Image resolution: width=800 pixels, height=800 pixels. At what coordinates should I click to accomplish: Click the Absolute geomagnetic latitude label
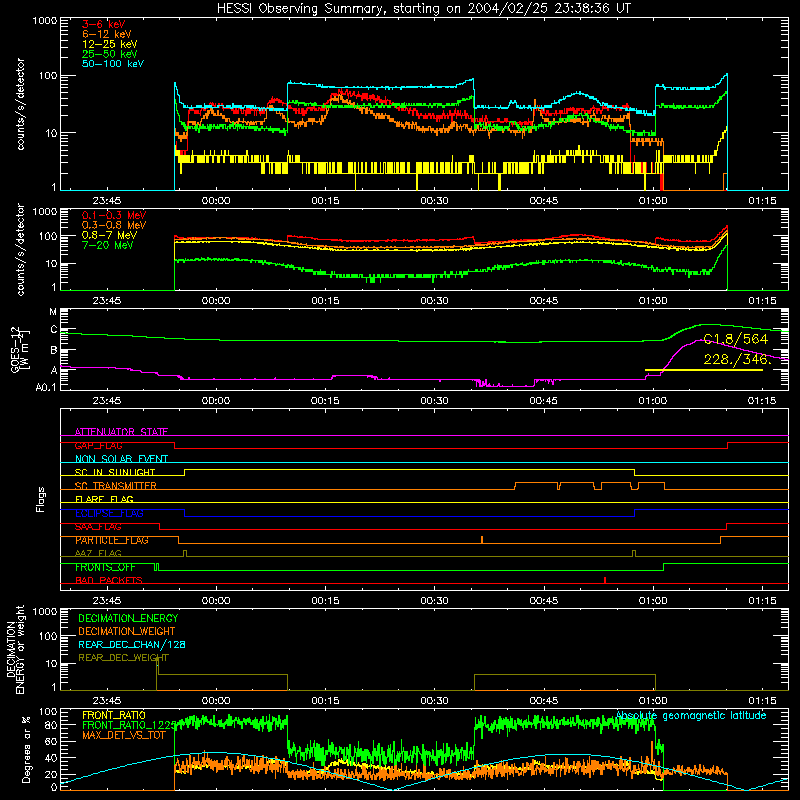pos(691,716)
